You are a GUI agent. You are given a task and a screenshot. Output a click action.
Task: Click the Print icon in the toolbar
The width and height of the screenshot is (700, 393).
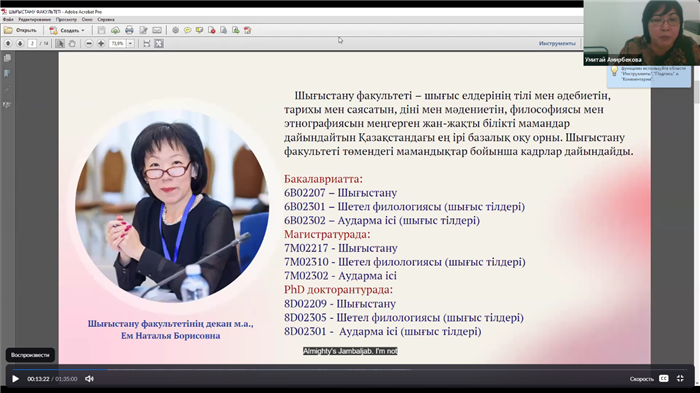pos(129,30)
